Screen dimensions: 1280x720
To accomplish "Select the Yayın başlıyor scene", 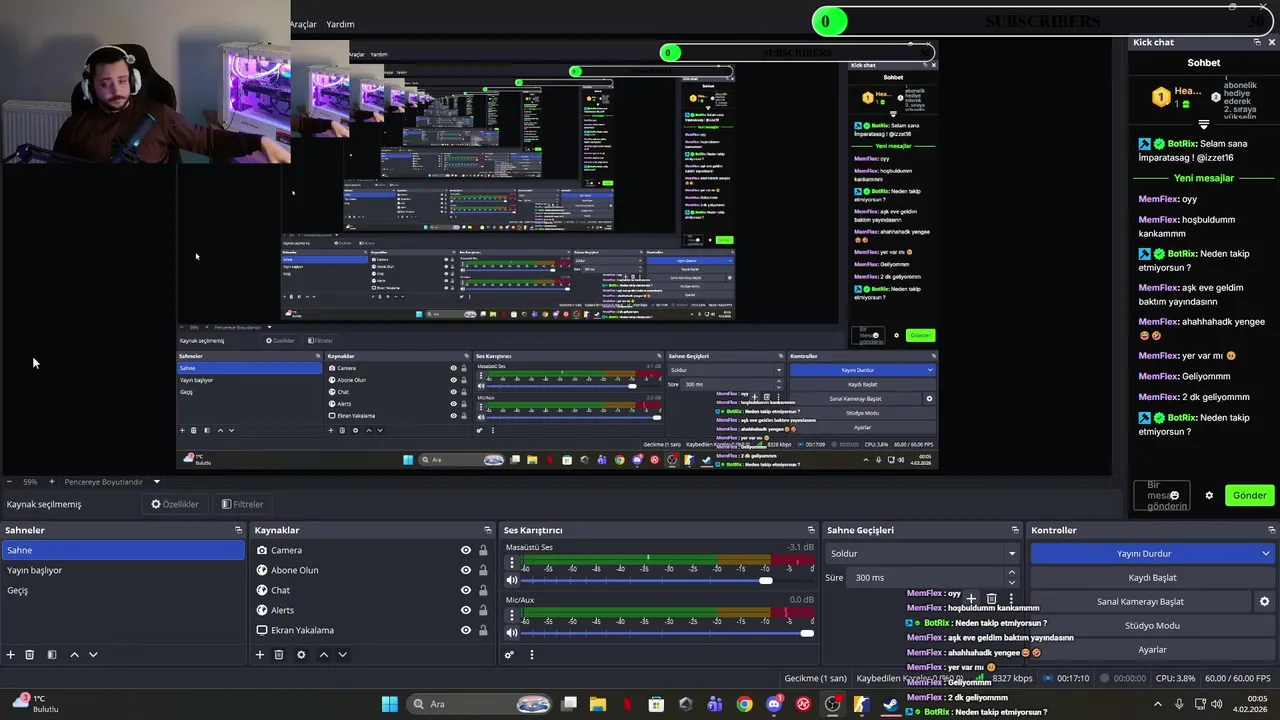I will (x=123, y=570).
